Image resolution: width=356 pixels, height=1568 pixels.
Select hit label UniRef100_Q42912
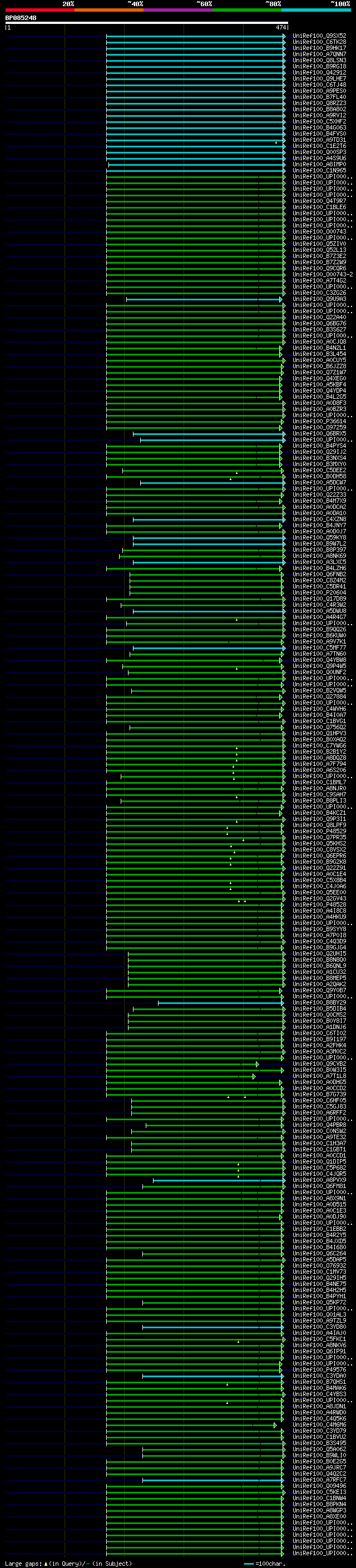tap(319, 72)
